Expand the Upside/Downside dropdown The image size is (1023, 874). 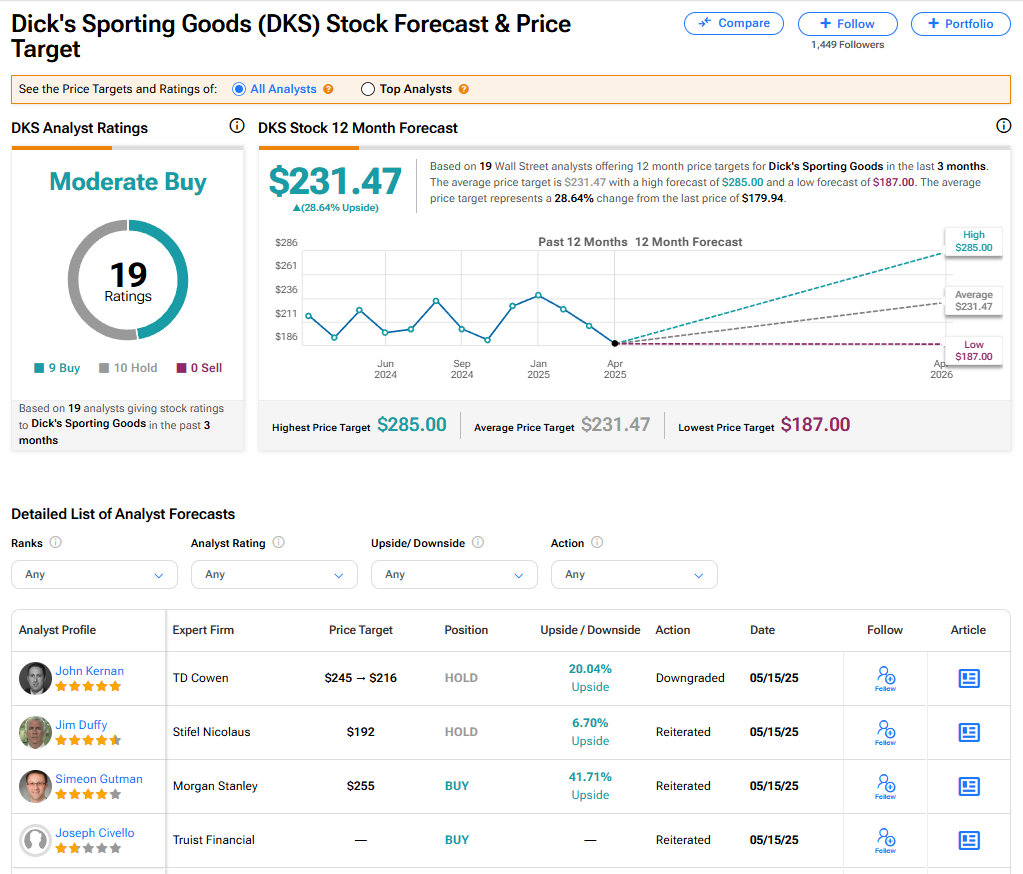pyautogui.click(x=455, y=575)
